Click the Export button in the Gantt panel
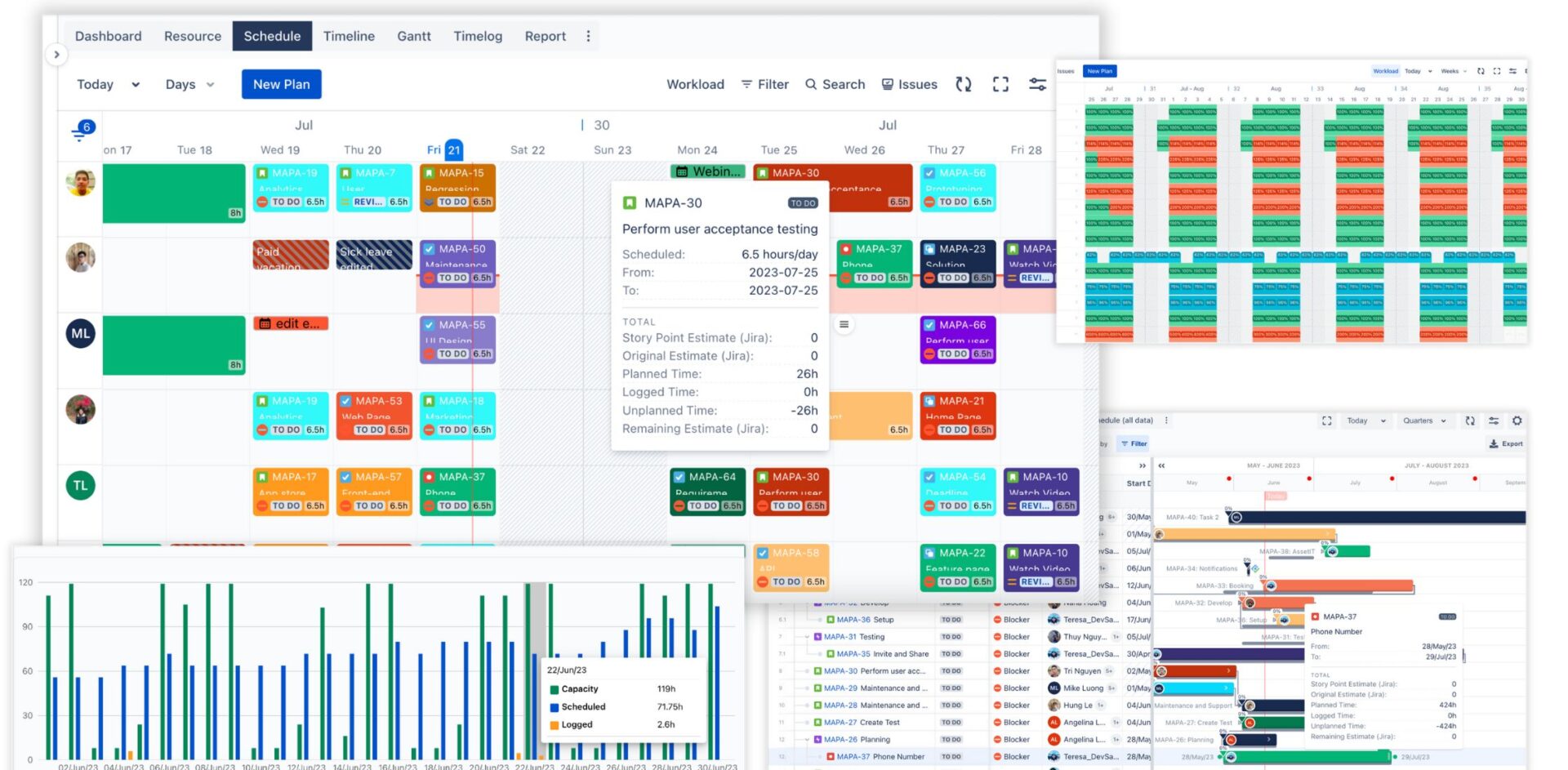 (x=1505, y=443)
